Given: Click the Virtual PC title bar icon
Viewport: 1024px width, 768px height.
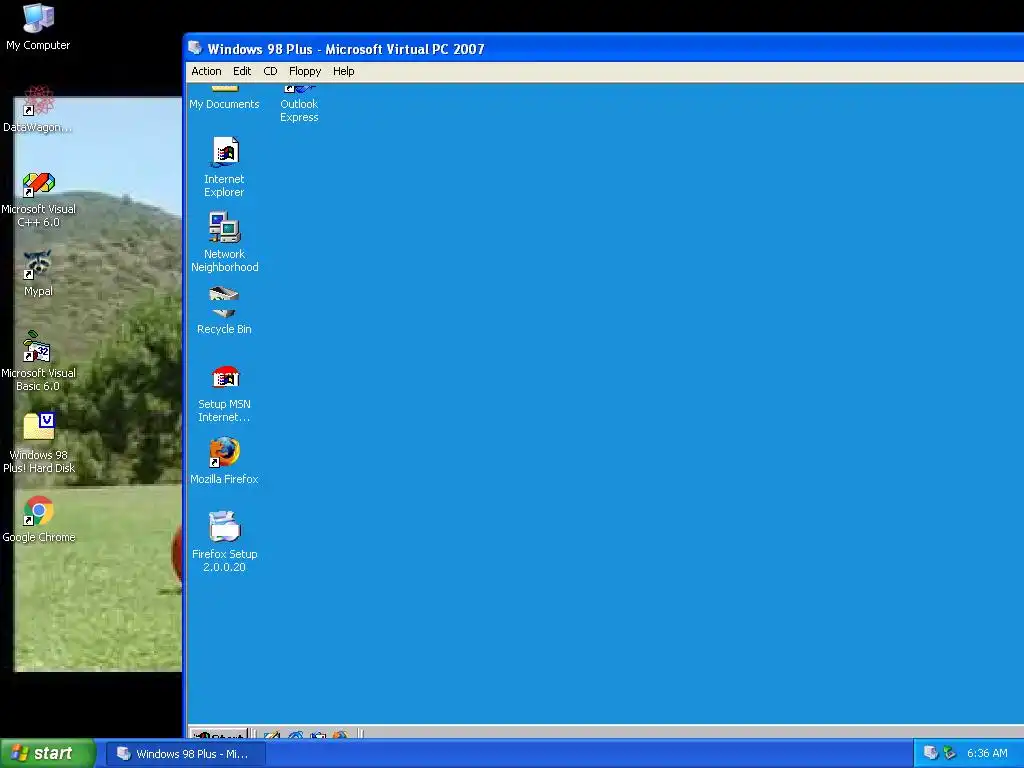Looking at the screenshot, I should pyautogui.click(x=195, y=48).
